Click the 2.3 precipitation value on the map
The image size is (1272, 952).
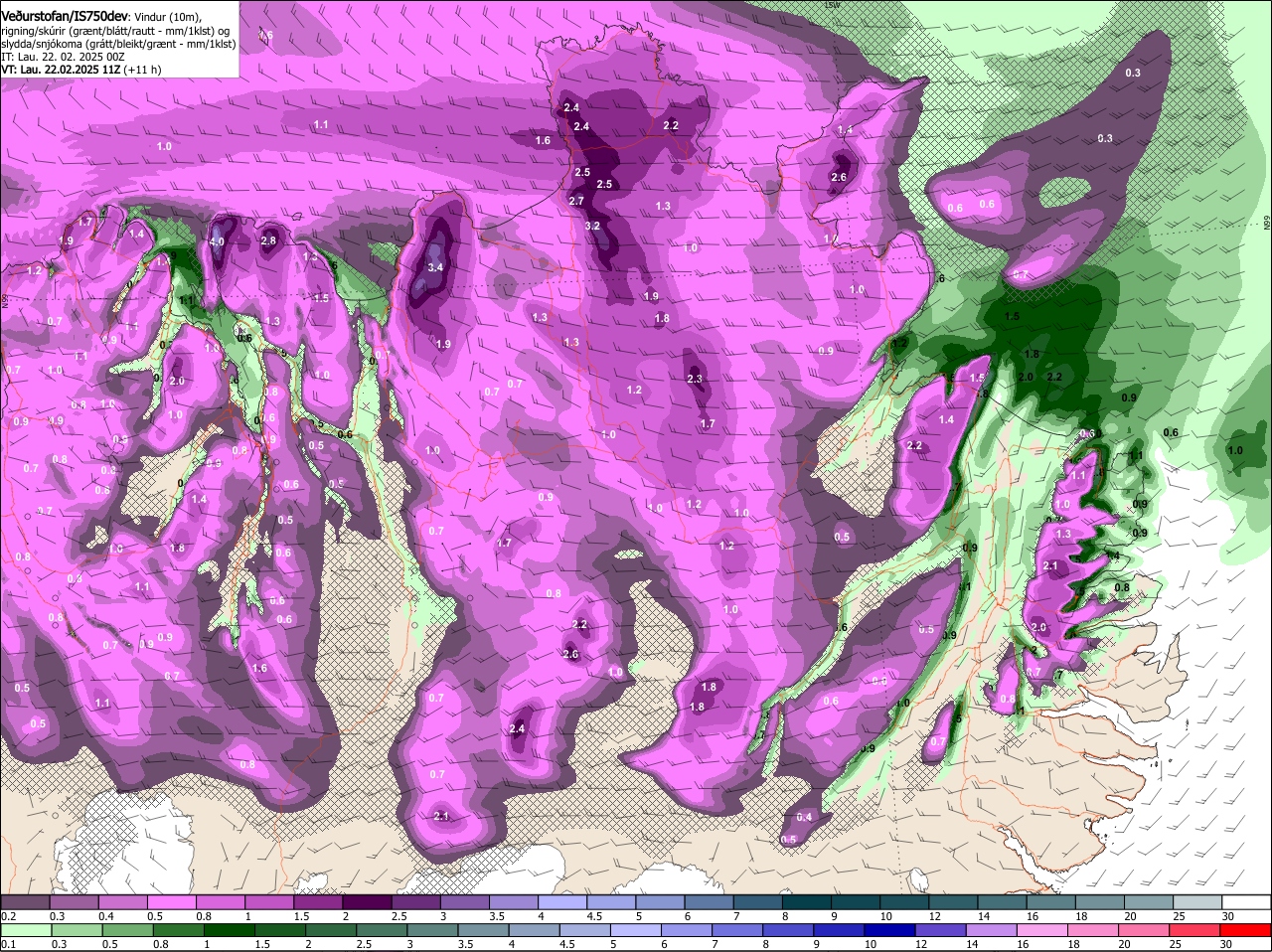click(x=695, y=379)
